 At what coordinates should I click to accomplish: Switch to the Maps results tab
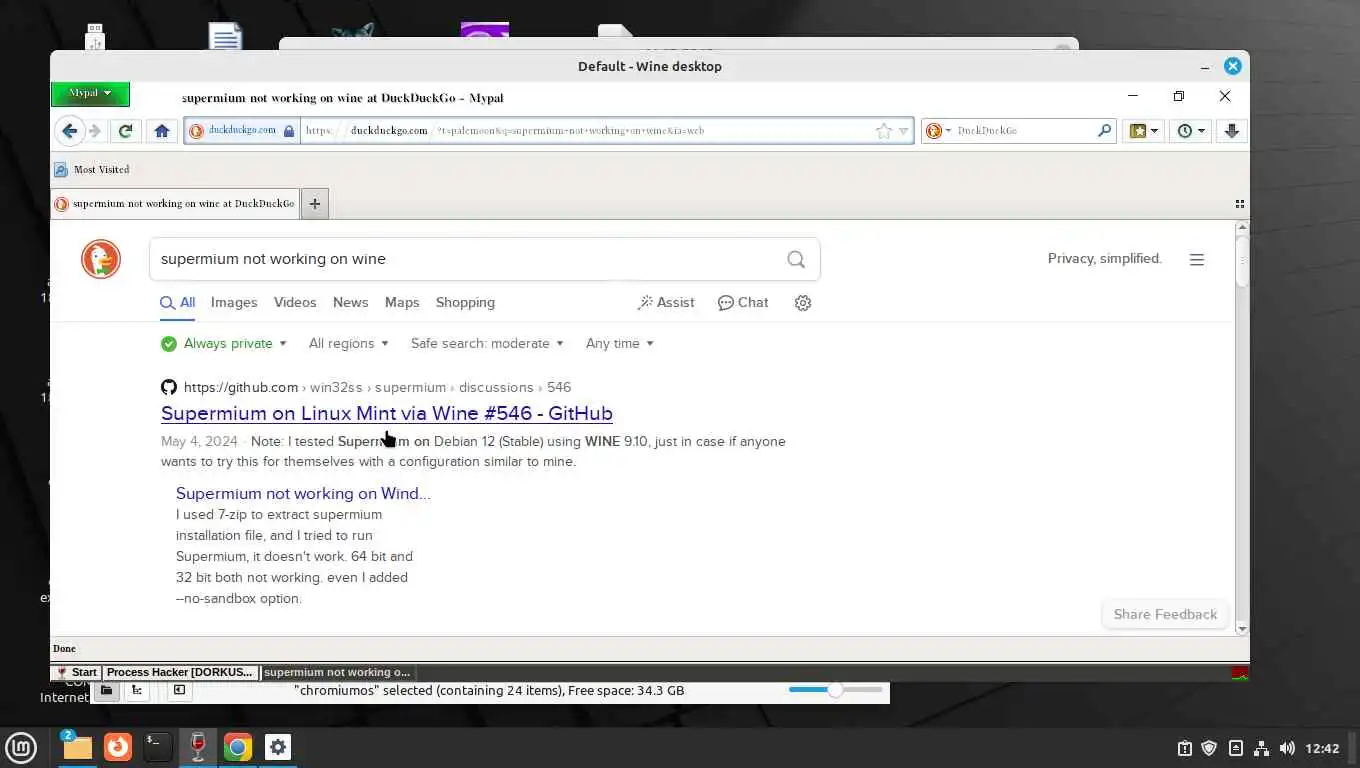click(x=402, y=302)
